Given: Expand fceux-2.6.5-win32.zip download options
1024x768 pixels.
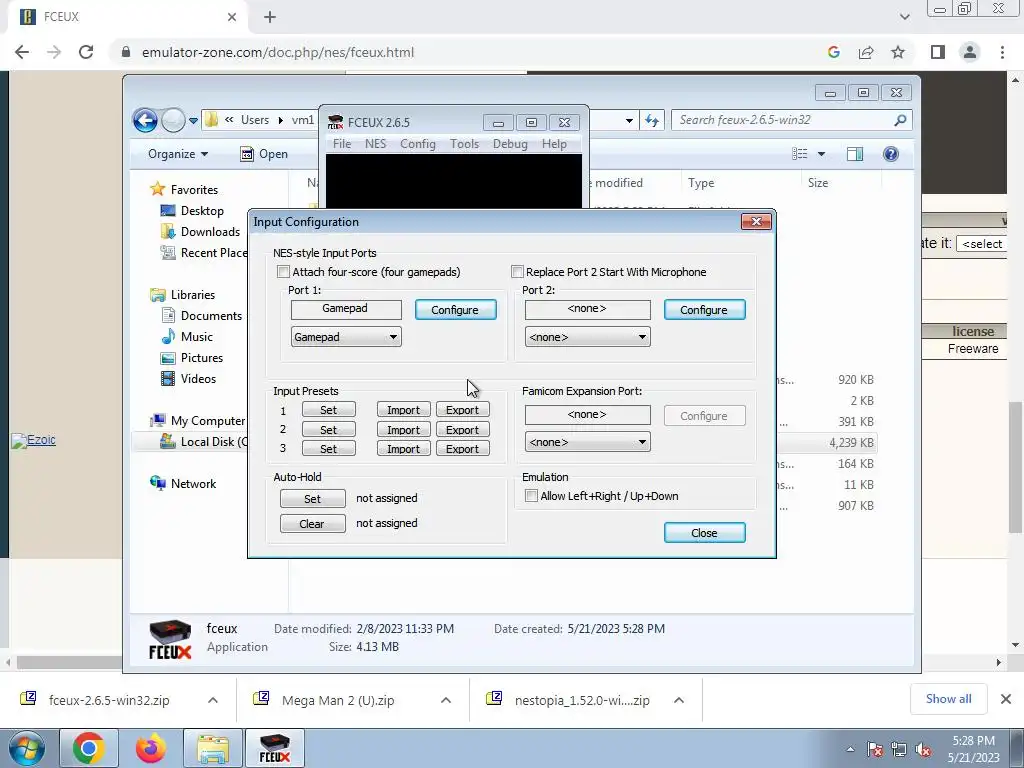Looking at the screenshot, I should tap(212, 700).
